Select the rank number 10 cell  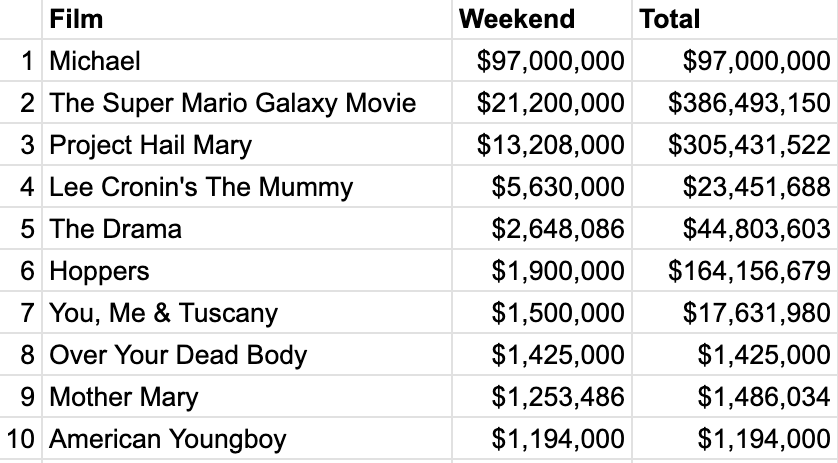coord(20,439)
